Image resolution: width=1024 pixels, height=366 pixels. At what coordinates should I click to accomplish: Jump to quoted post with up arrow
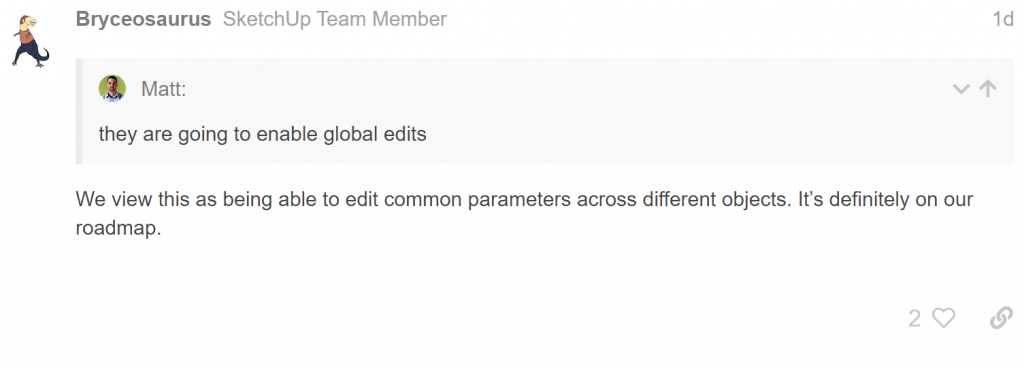[988, 88]
